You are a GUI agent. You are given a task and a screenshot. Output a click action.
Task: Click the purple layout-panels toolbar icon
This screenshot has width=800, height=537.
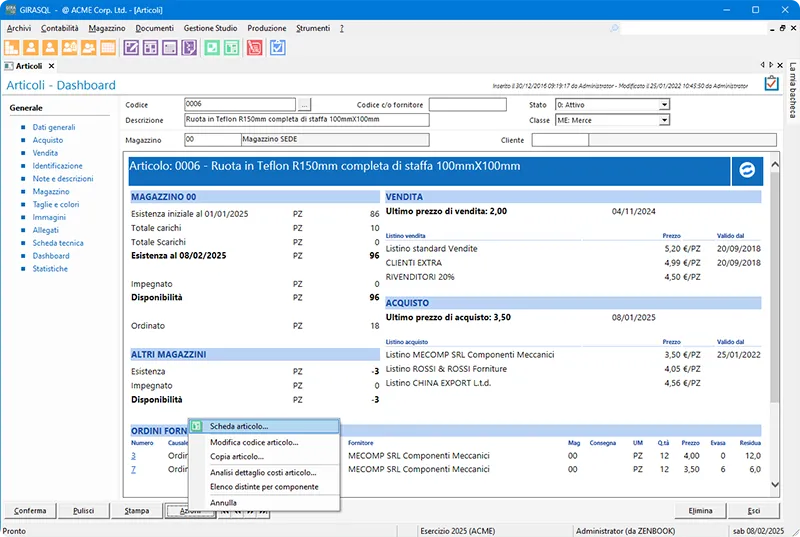point(151,48)
